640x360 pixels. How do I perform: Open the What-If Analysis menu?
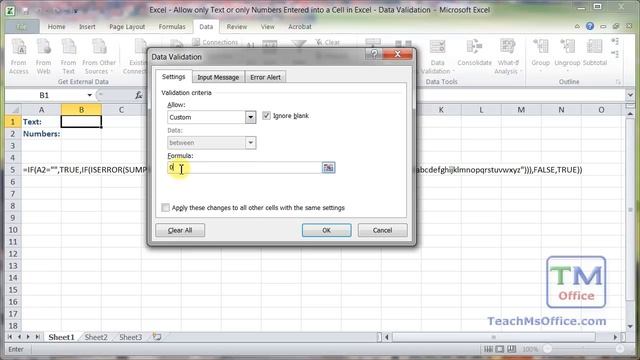coord(507,56)
